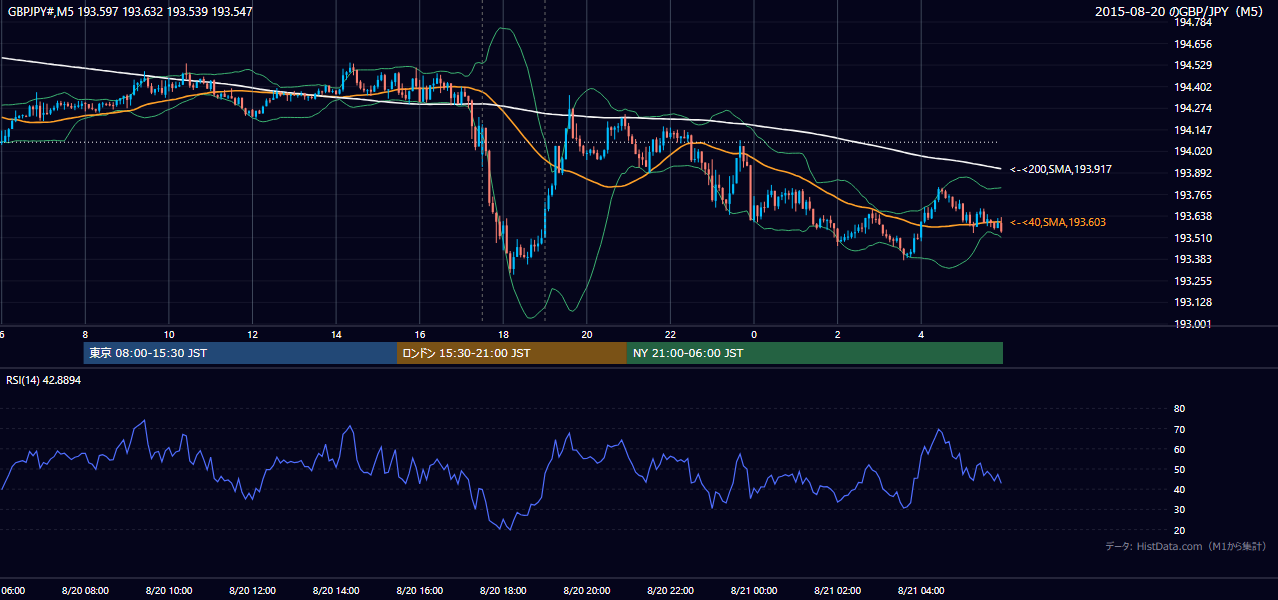Image resolution: width=1278 pixels, height=600 pixels.
Task: Select the 東京 08:00-15:30 JST session bar
Action: (240, 353)
